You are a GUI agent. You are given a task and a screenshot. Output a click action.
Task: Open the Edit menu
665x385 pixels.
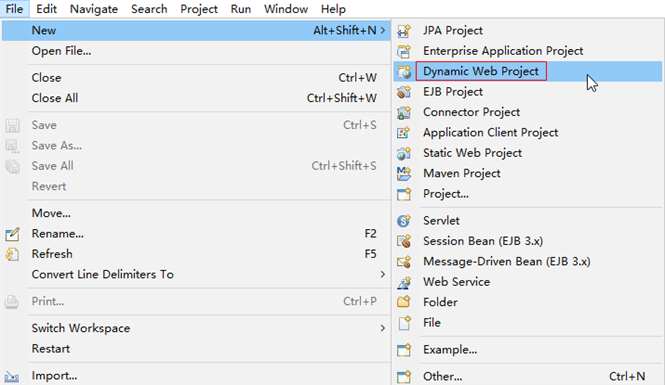[46, 9]
